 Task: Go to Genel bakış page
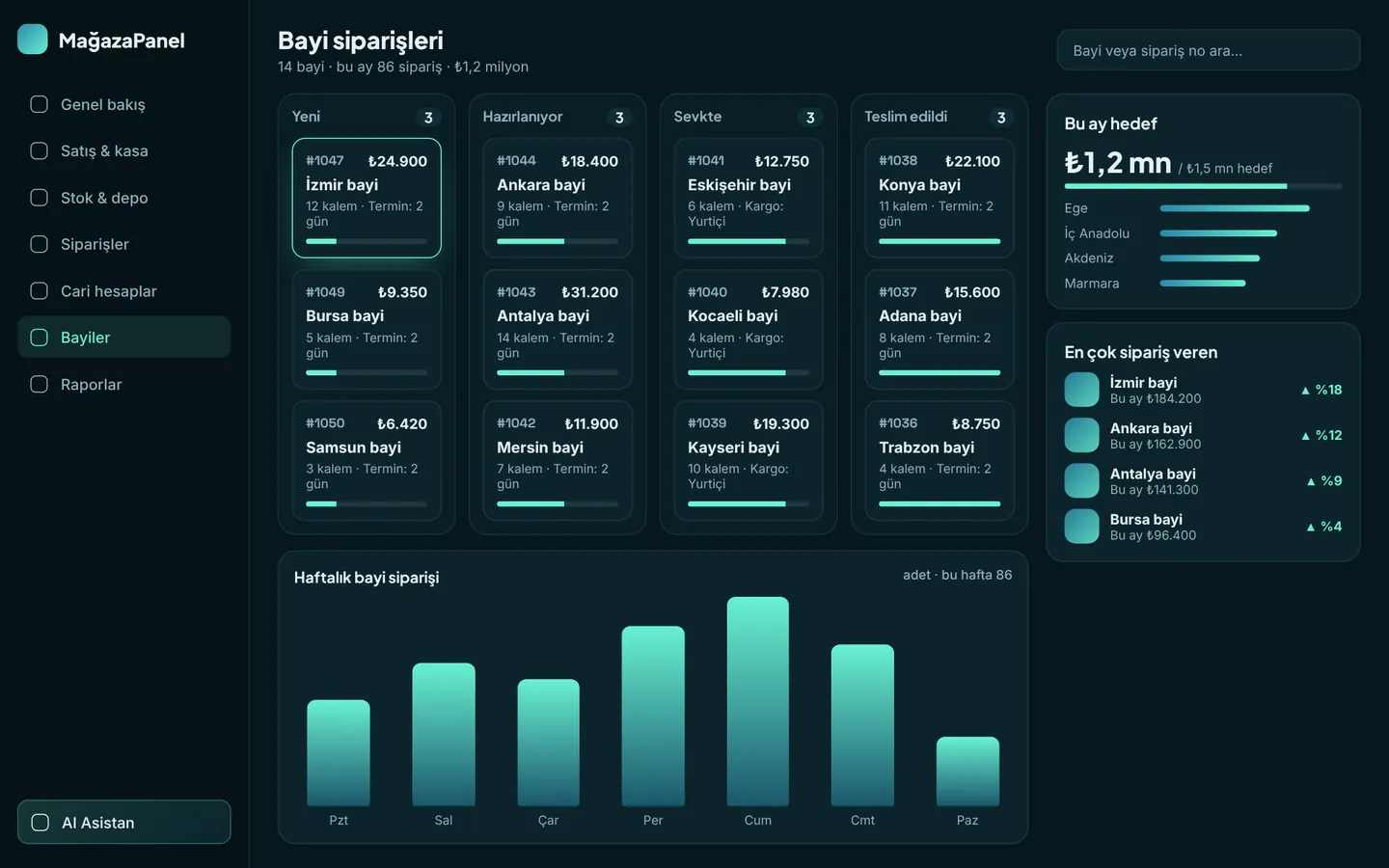(x=124, y=104)
